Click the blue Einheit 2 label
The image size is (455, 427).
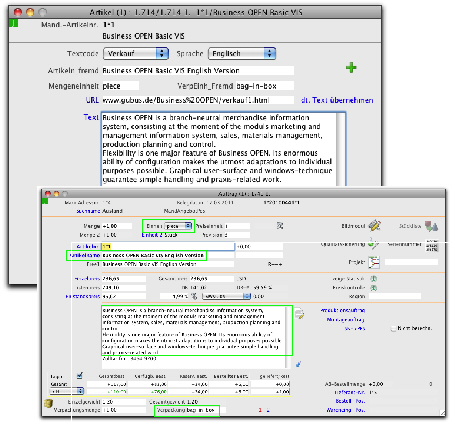click(x=153, y=235)
